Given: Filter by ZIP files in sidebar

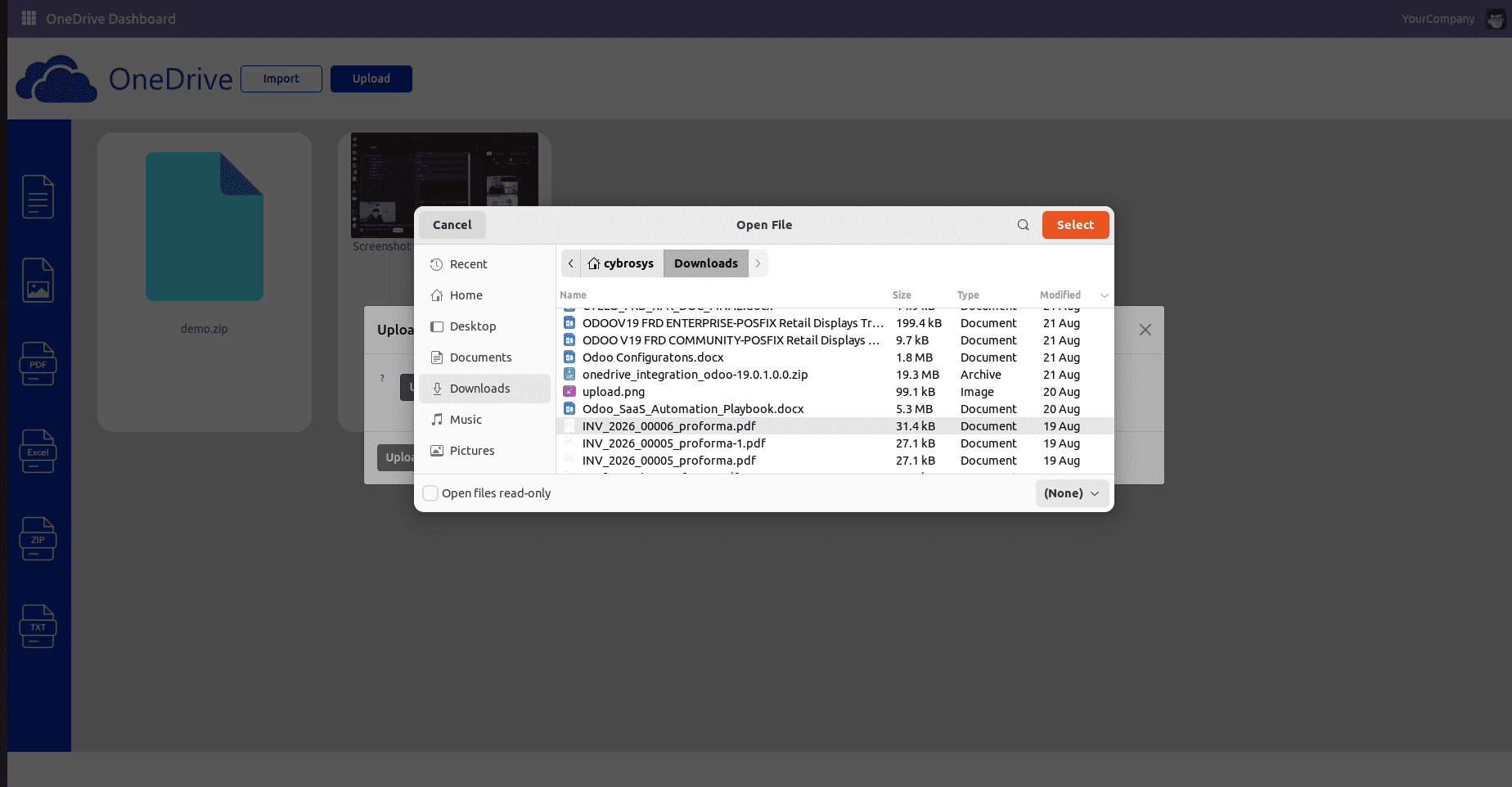Looking at the screenshot, I should (38, 538).
